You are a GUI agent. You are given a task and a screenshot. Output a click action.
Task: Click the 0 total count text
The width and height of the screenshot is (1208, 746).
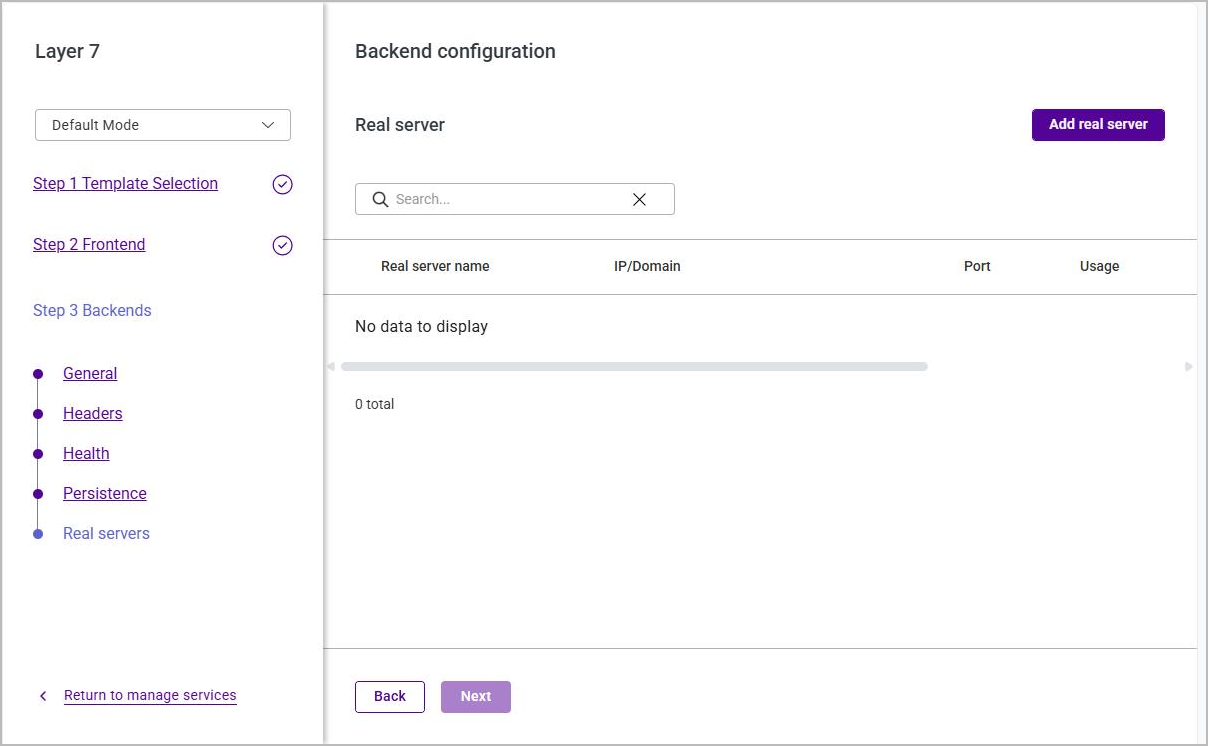click(x=375, y=404)
